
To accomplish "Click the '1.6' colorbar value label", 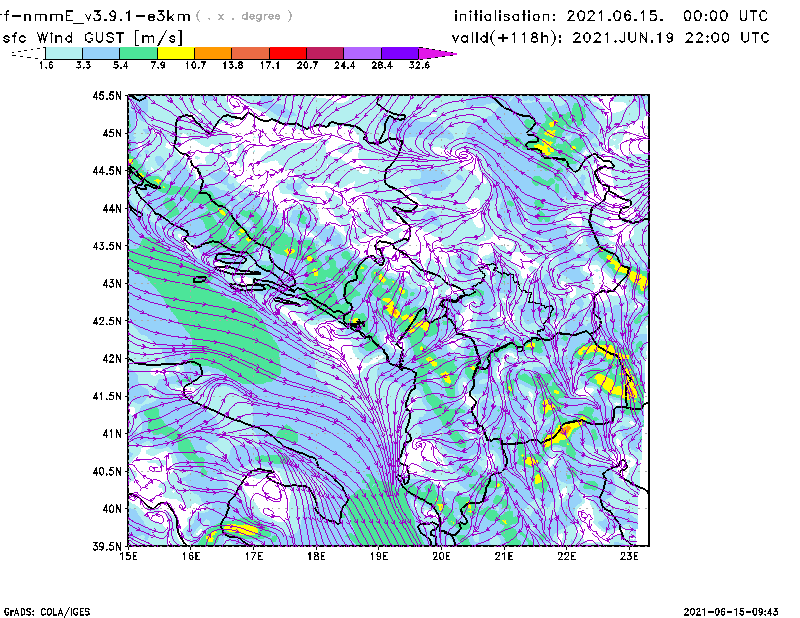I will coord(46,65).
